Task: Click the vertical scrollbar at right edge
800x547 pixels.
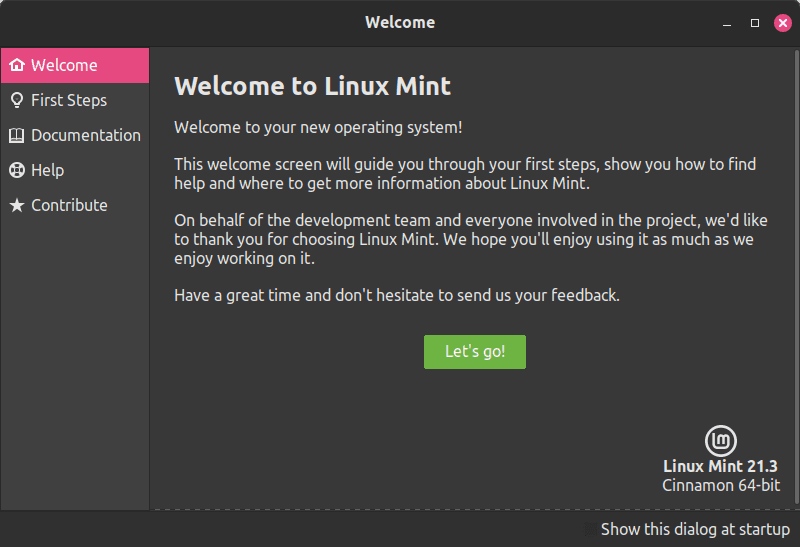Action: (796, 277)
